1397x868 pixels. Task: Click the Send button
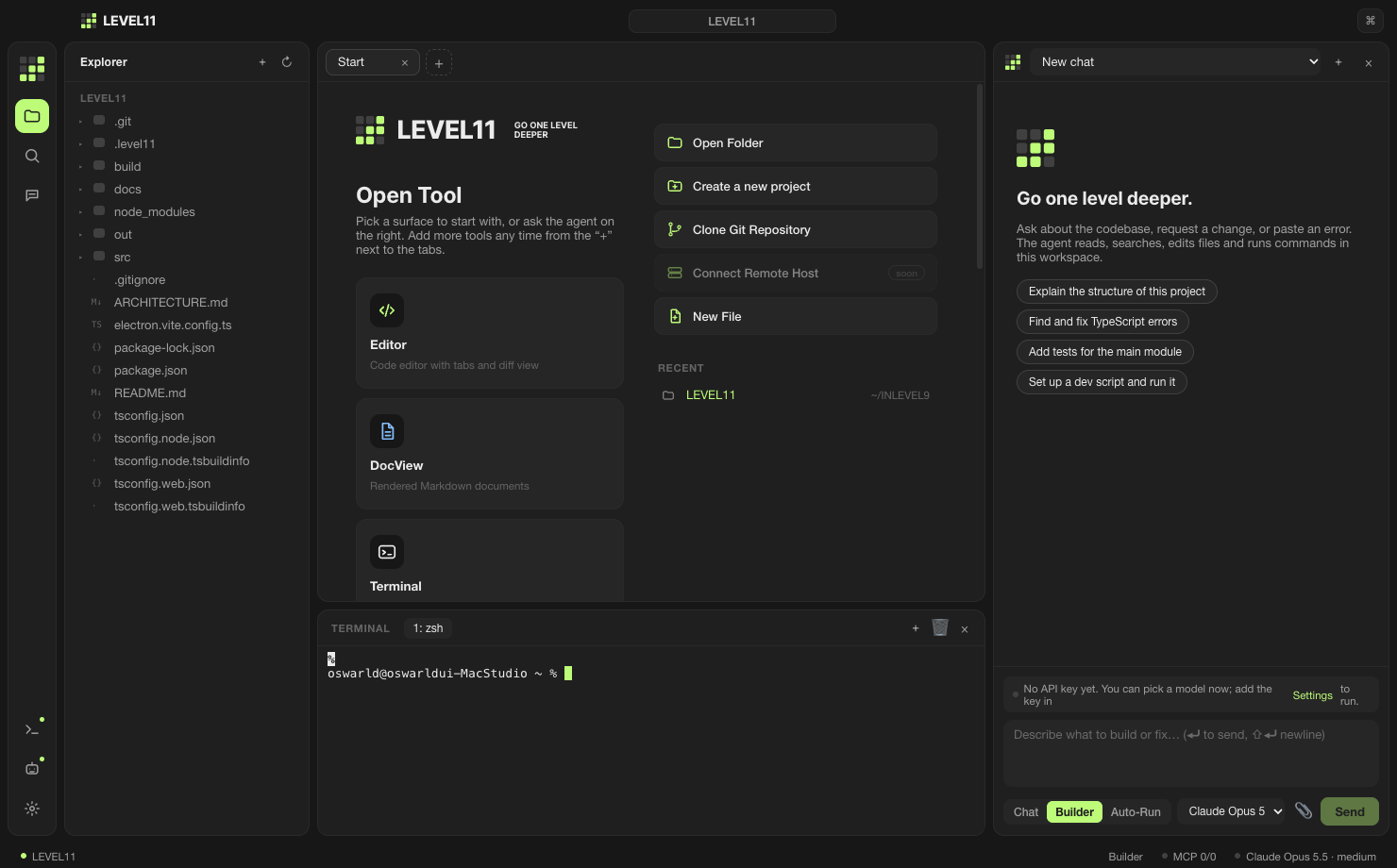coord(1350,811)
